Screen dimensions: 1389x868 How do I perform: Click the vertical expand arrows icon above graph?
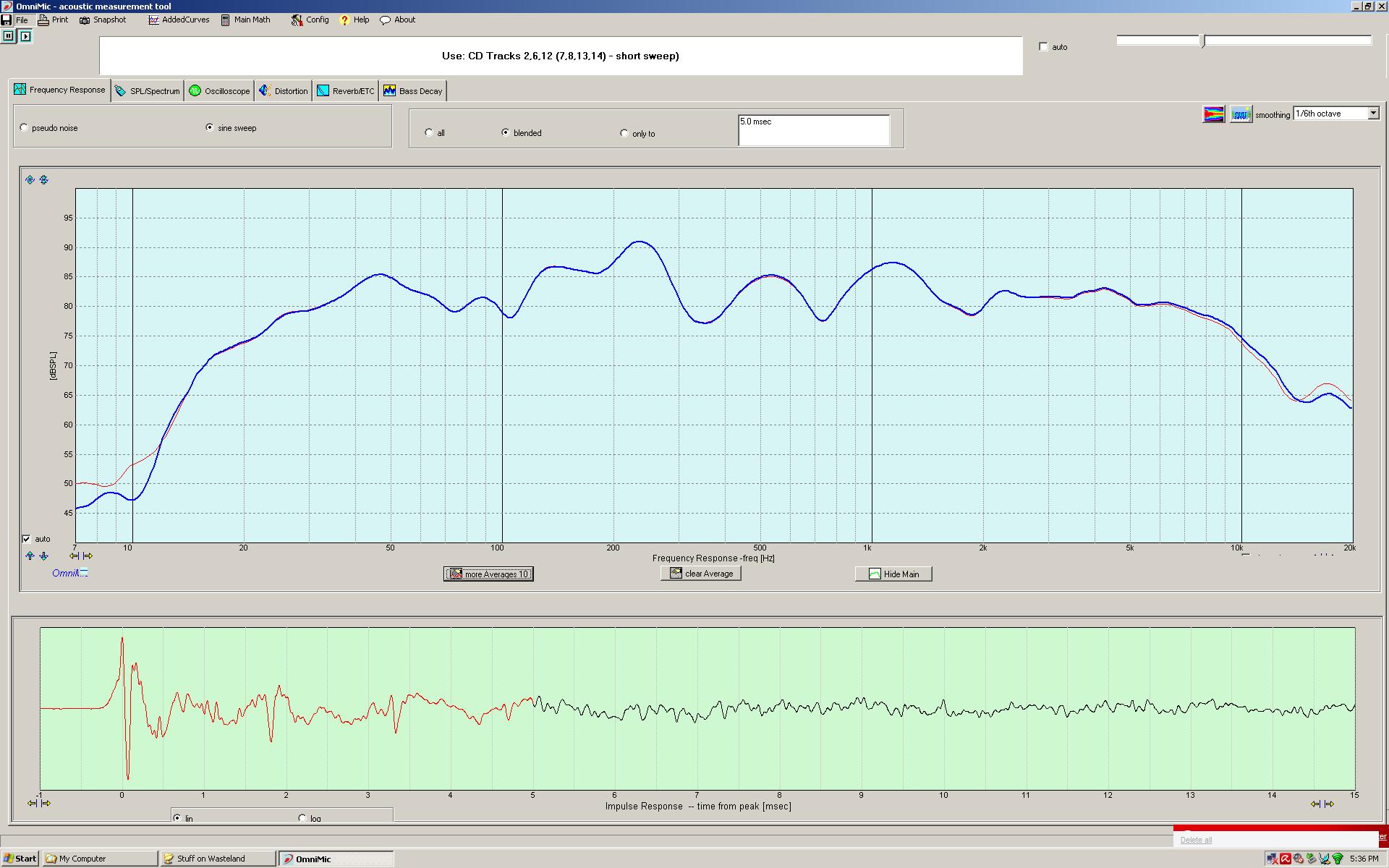30,179
